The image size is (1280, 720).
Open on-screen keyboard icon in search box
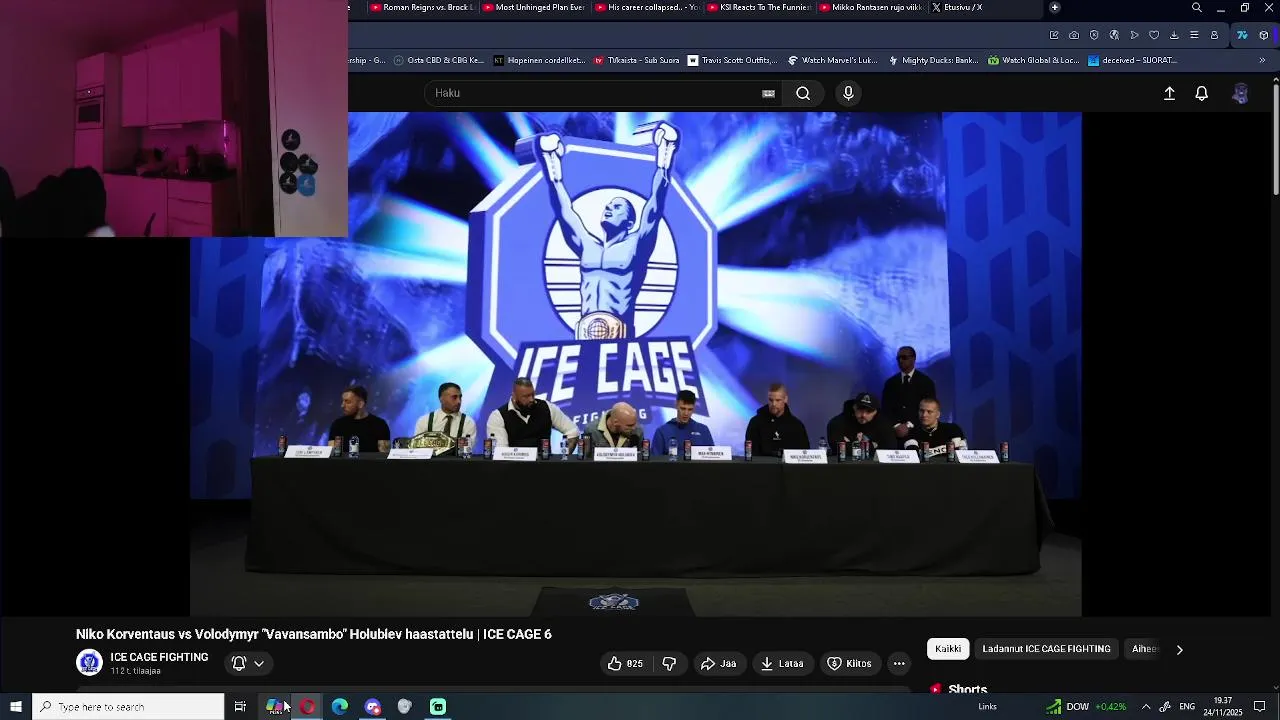point(768,93)
